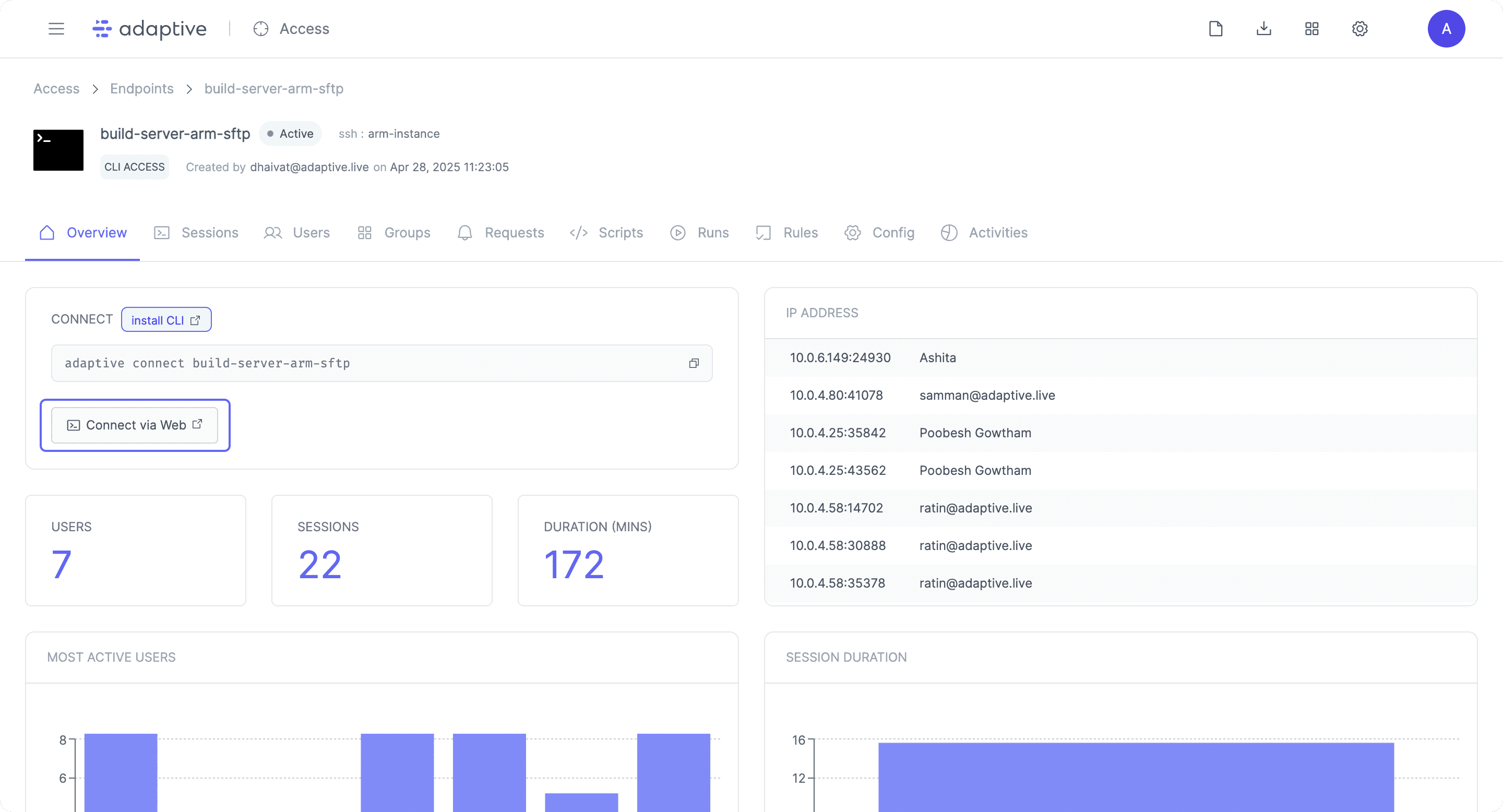Click the DURATION value 172
1503x812 pixels.
(x=574, y=565)
